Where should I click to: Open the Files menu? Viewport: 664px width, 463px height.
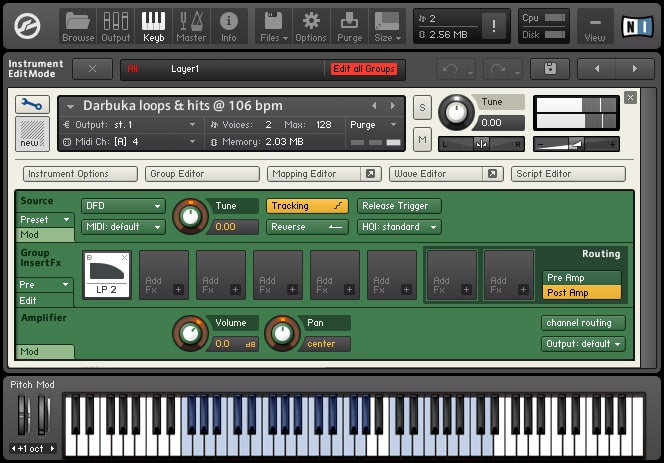[x=274, y=26]
